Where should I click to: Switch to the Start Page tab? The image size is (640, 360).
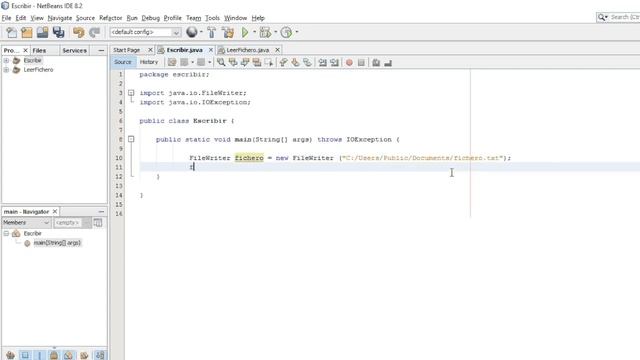(127, 50)
